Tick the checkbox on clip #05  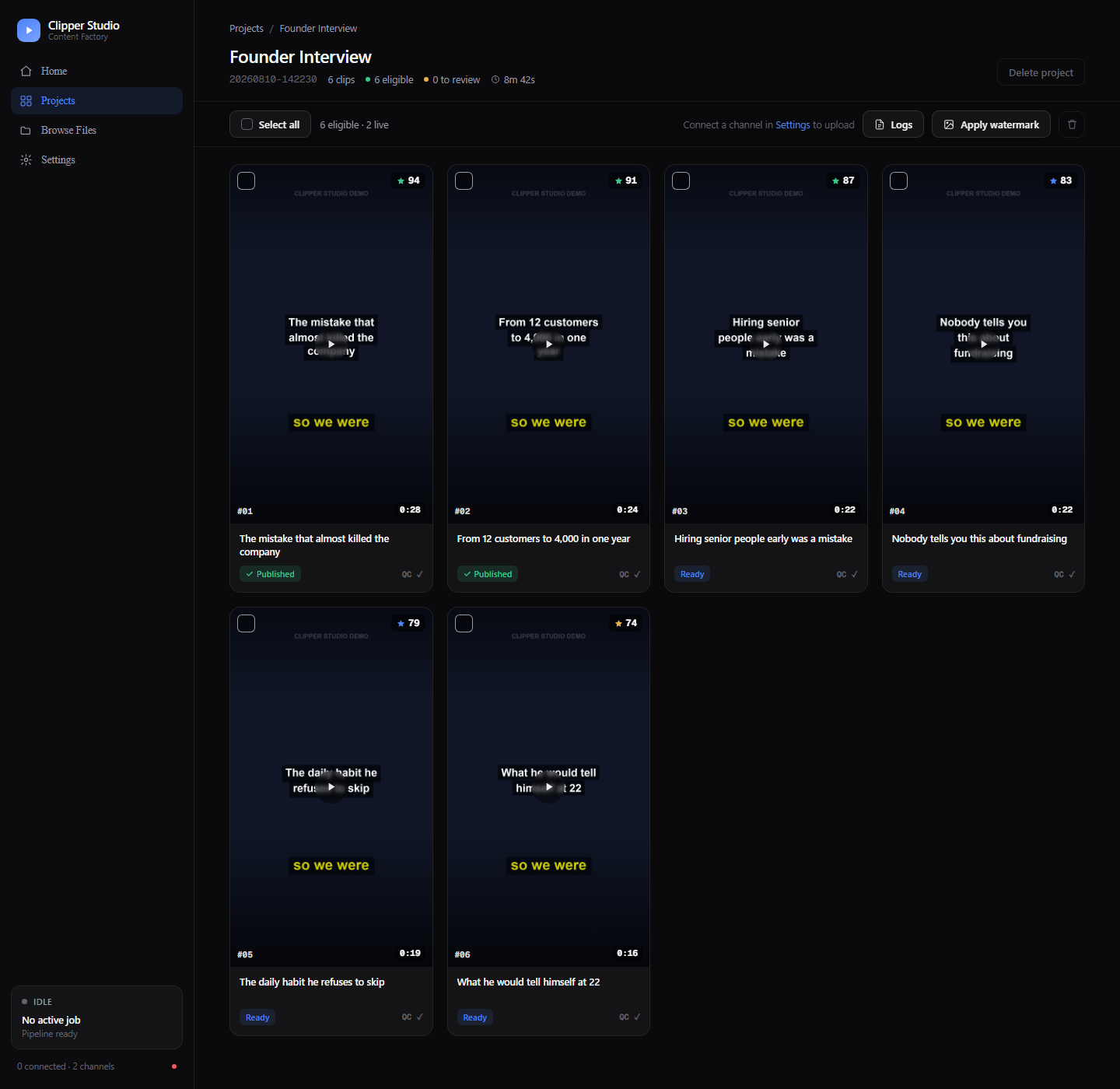(247, 624)
